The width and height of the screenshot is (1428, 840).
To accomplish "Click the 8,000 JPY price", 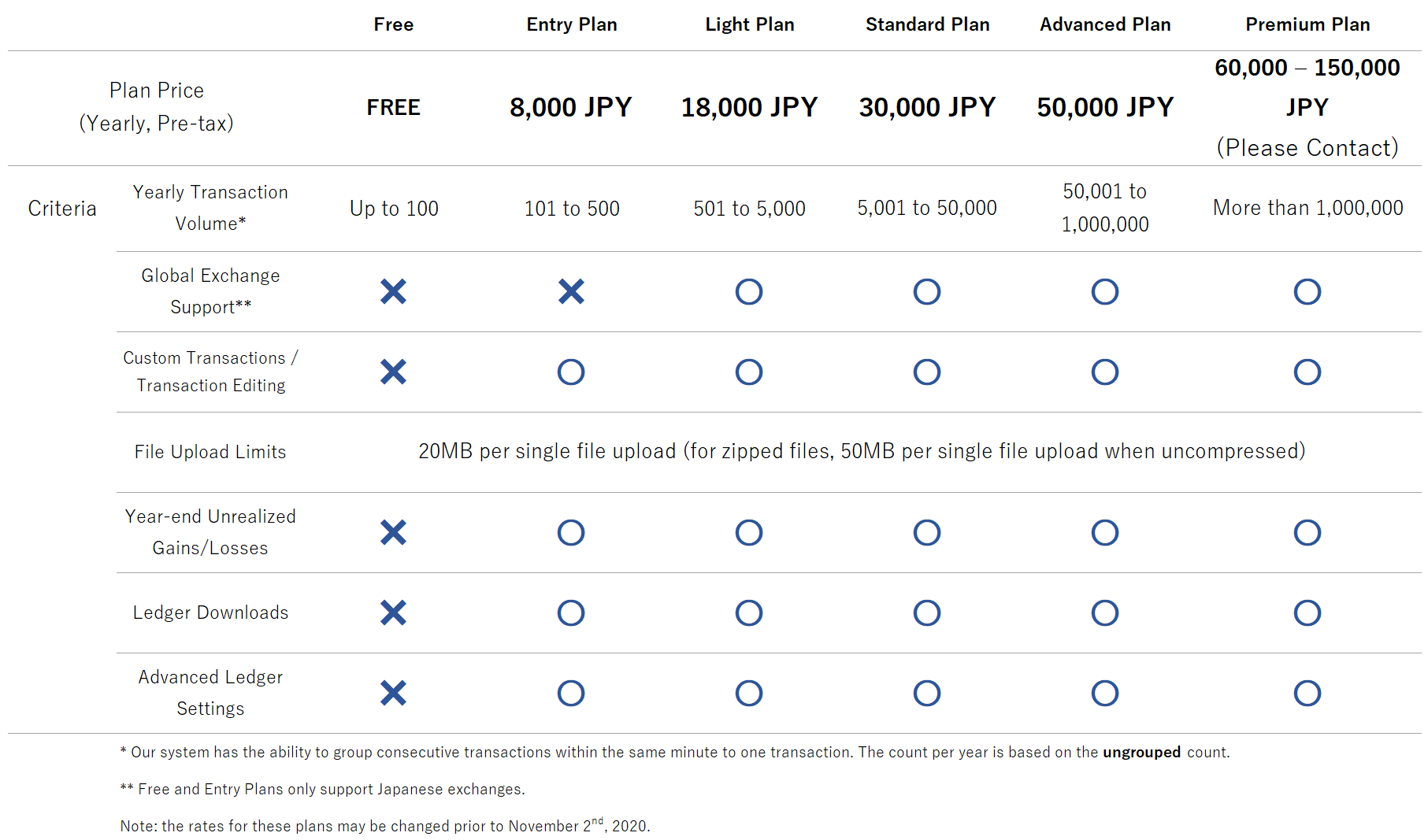I will point(571,107).
